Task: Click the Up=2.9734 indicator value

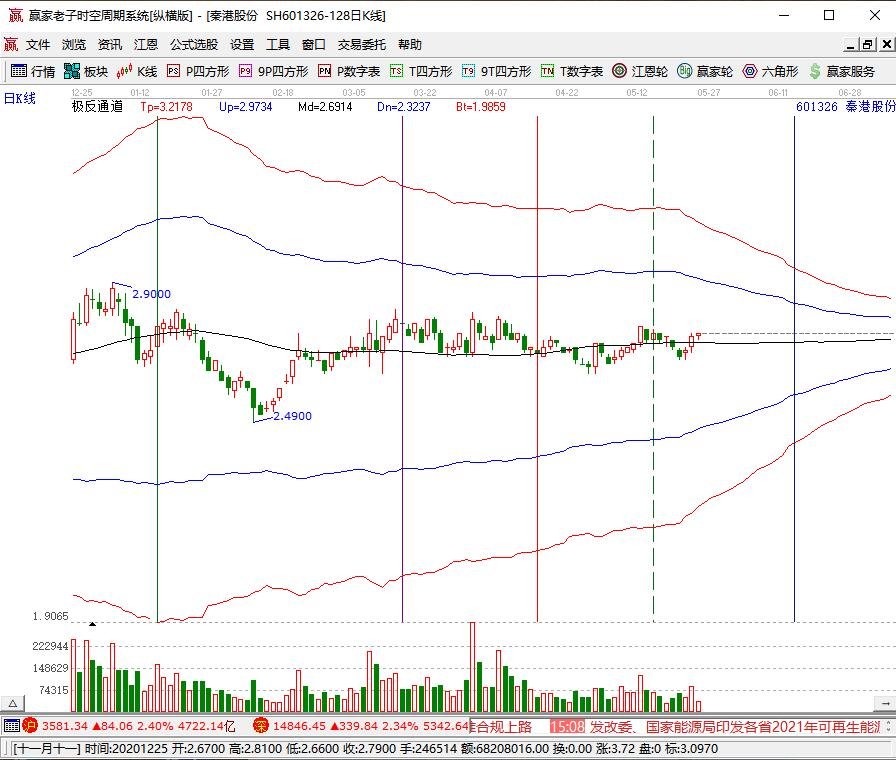Action: tap(246, 107)
